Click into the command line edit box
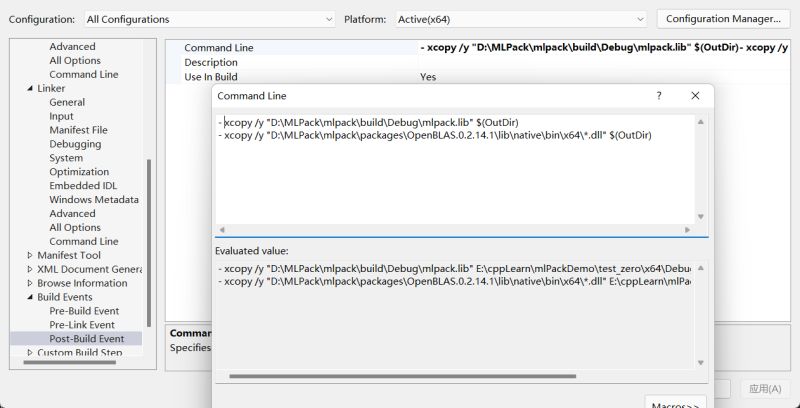Image resolution: width=800 pixels, height=408 pixels. pos(455,169)
